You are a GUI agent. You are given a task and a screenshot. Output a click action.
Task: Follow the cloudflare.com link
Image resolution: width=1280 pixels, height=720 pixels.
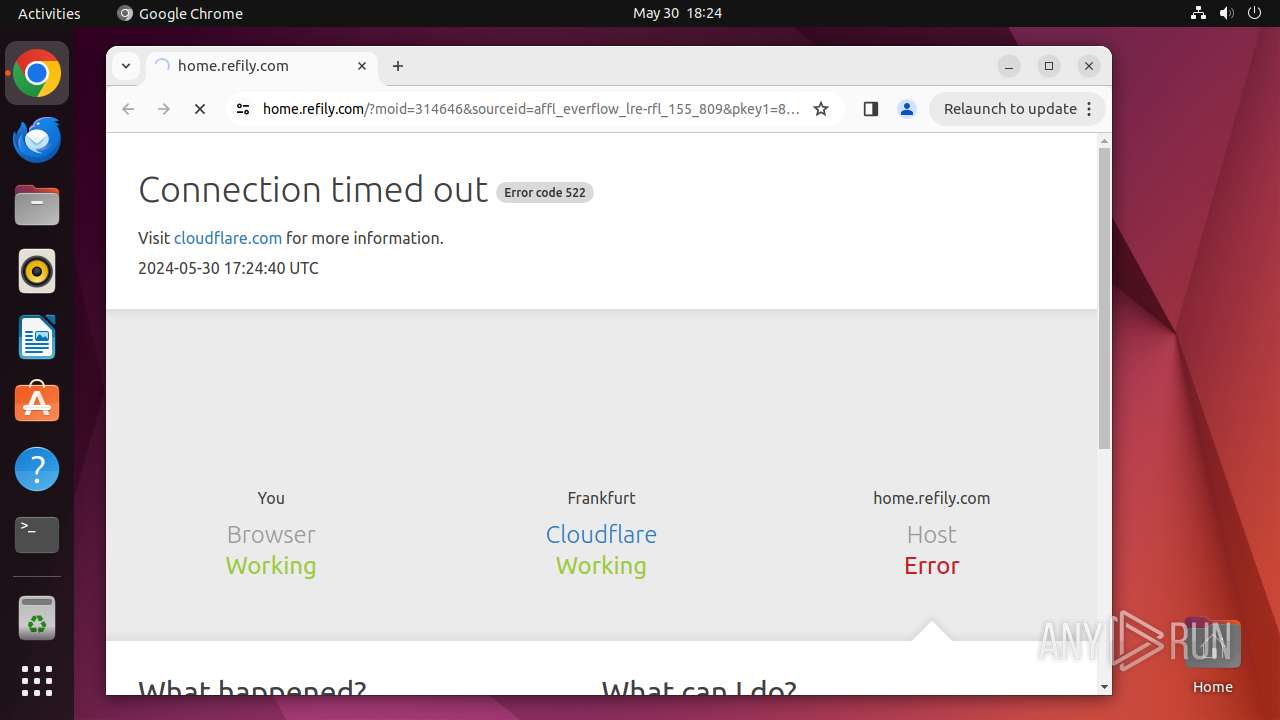[x=228, y=238]
